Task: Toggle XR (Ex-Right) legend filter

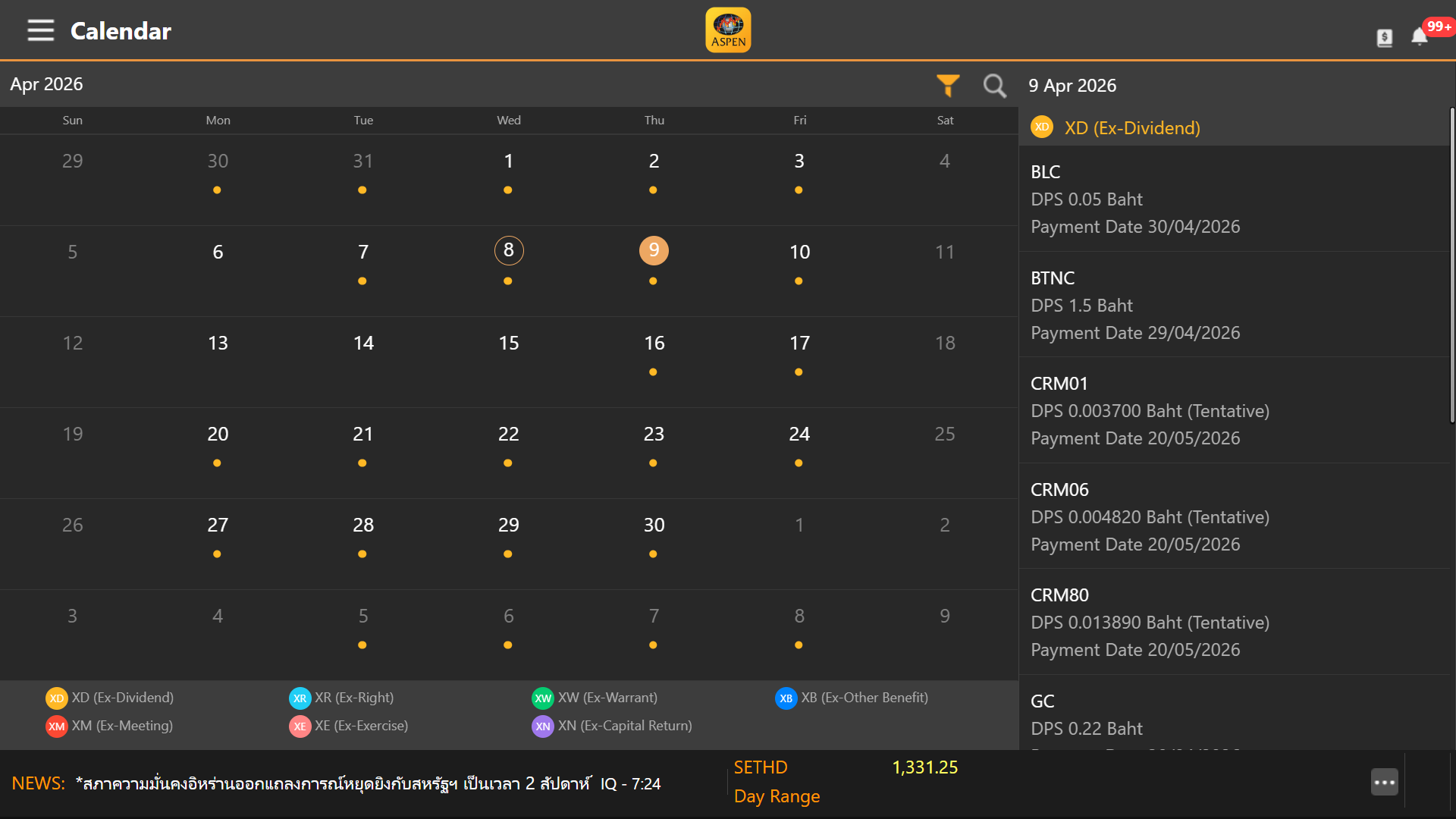Action: 341,698
